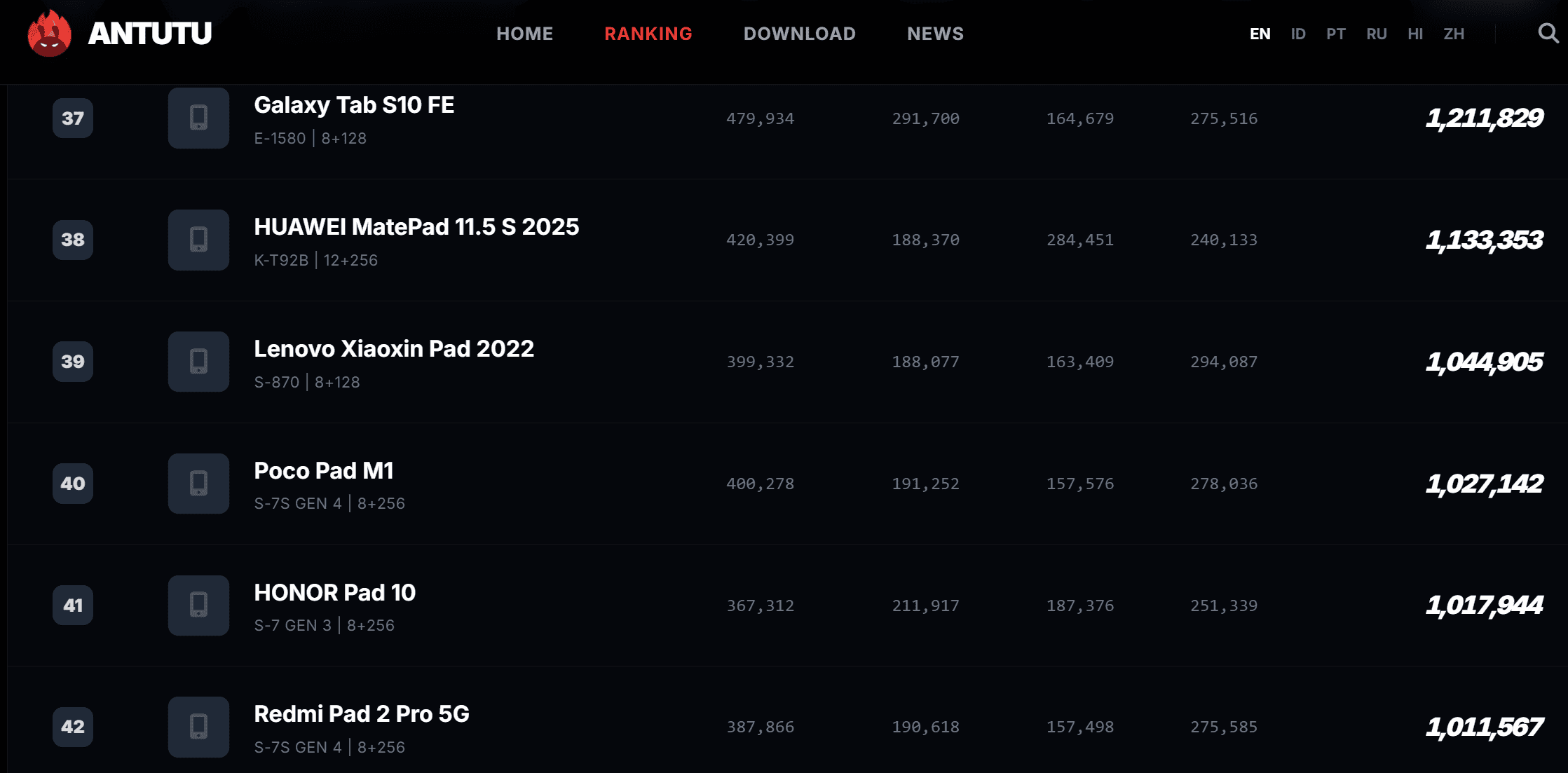Image resolution: width=1568 pixels, height=773 pixels.
Task: Click score value 479,934
Action: coord(761,118)
